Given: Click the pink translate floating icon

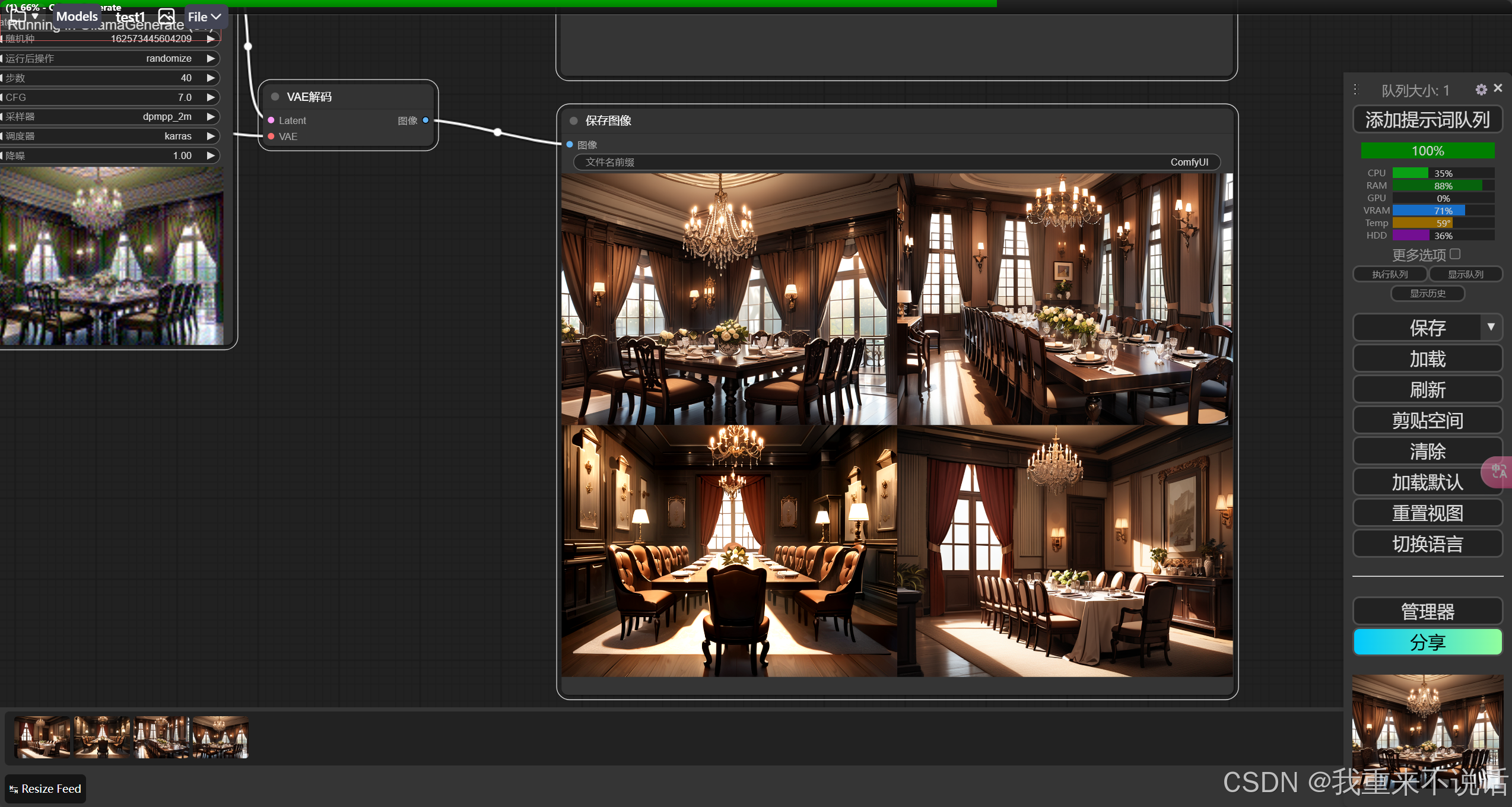Looking at the screenshot, I should 1498,472.
